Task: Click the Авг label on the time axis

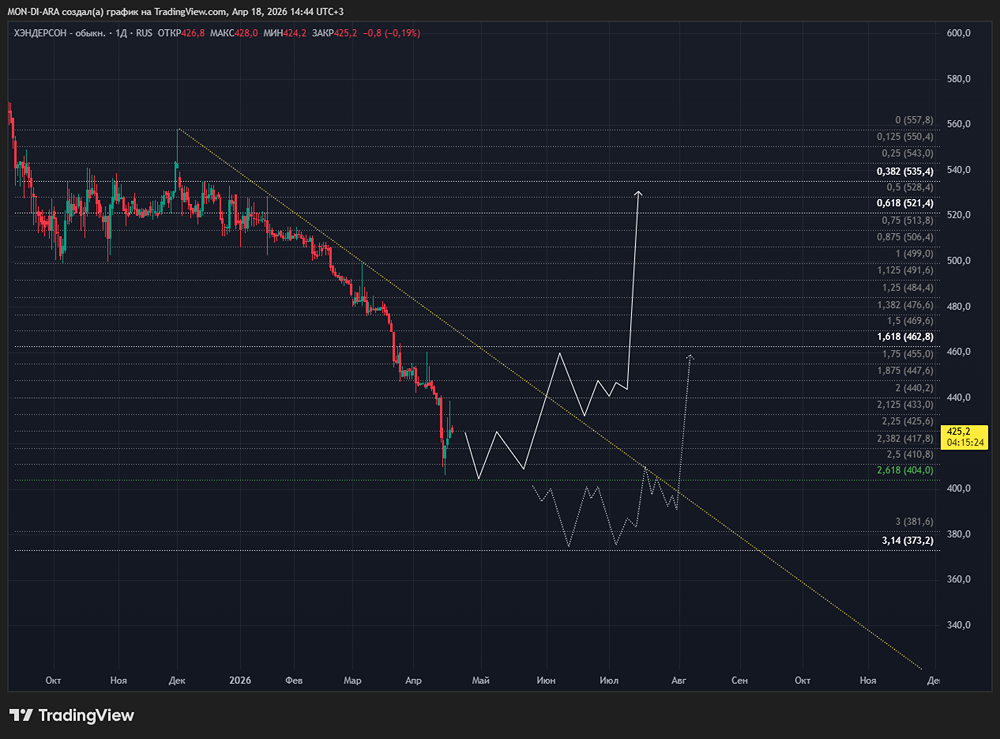Action: (679, 680)
